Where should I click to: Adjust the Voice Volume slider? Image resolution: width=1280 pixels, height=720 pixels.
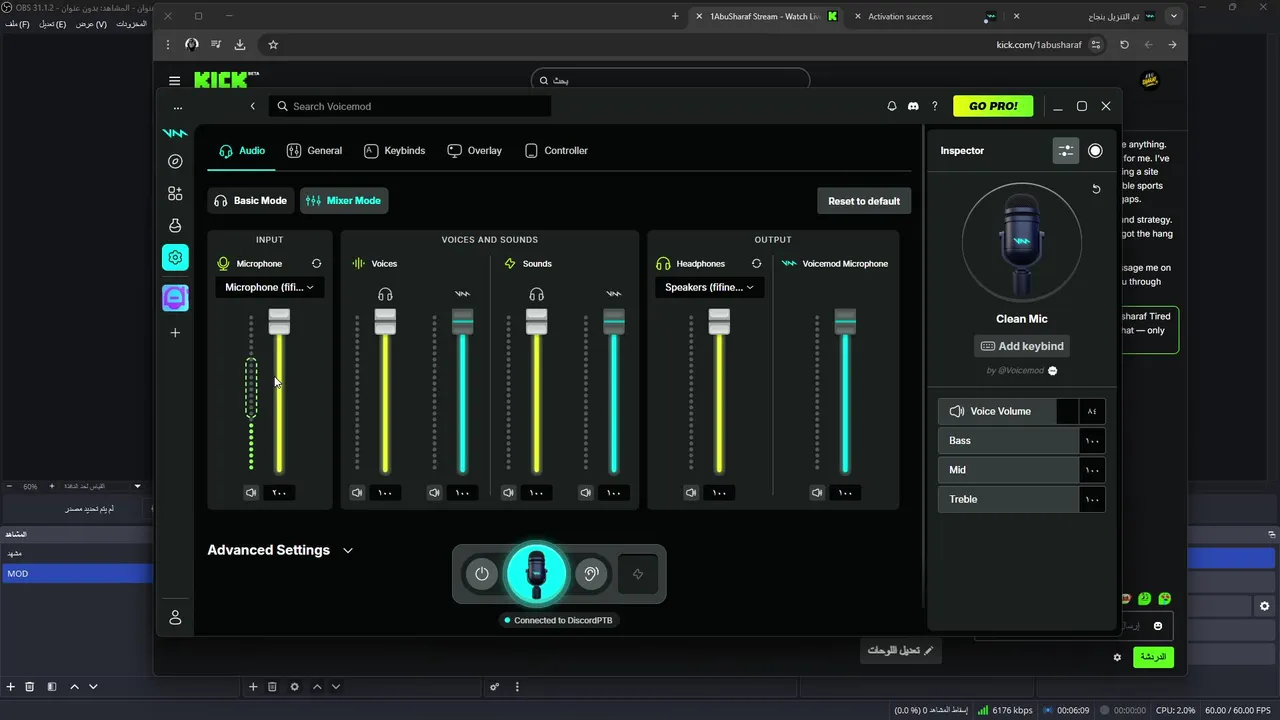coord(1021,411)
